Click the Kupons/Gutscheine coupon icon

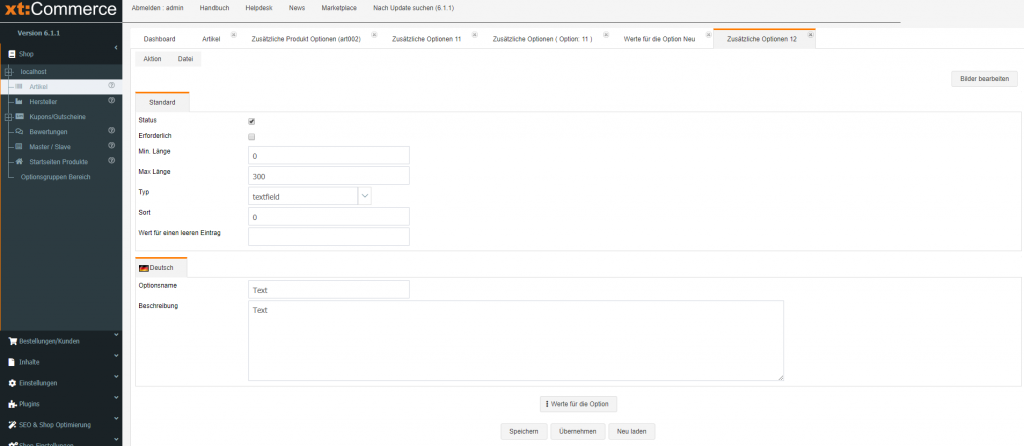tap(19, 117)
